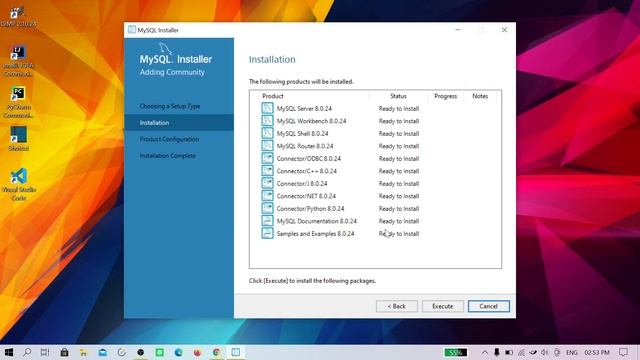Select the Connector/J 8.0.24 row text
This screenshot has height=360, width=640.
(x=302, y=184)
